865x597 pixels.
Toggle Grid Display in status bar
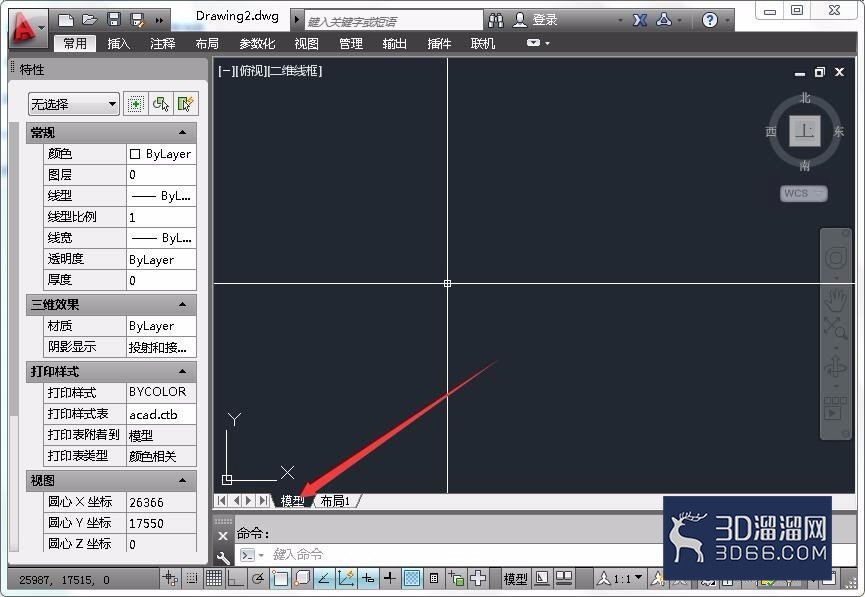point(213,578)
